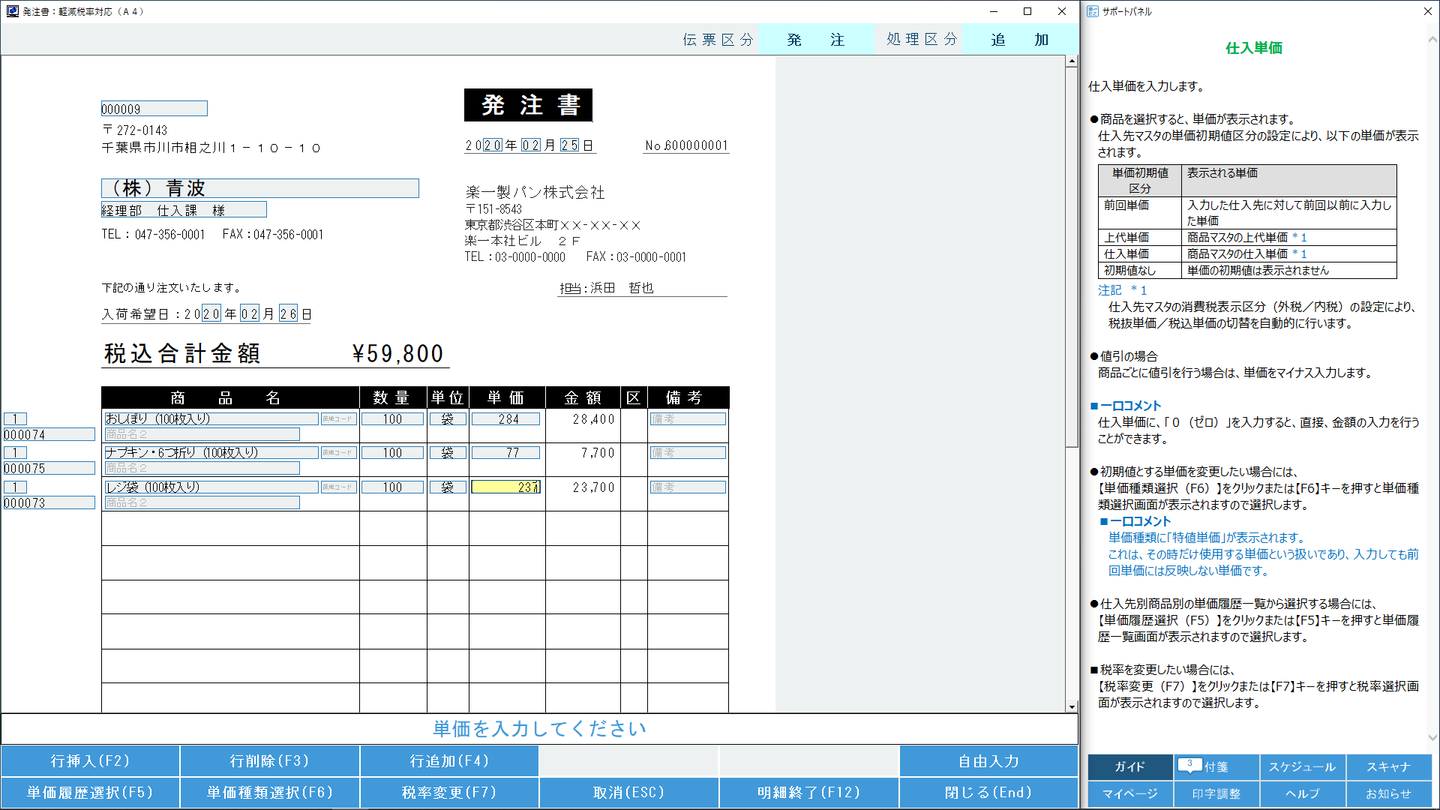Screen dimensions: 1440x810
Task: Click the 単価 field showing 77
Action: pos(506,453)
